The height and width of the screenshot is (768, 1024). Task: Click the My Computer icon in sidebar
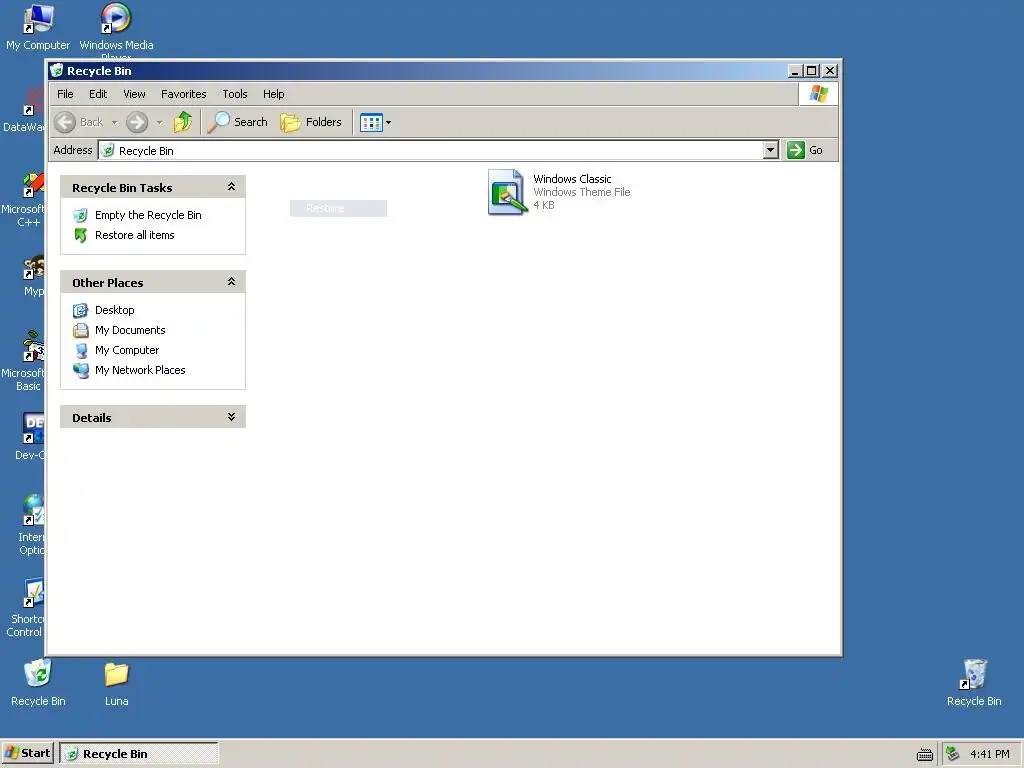coord(80,351)
